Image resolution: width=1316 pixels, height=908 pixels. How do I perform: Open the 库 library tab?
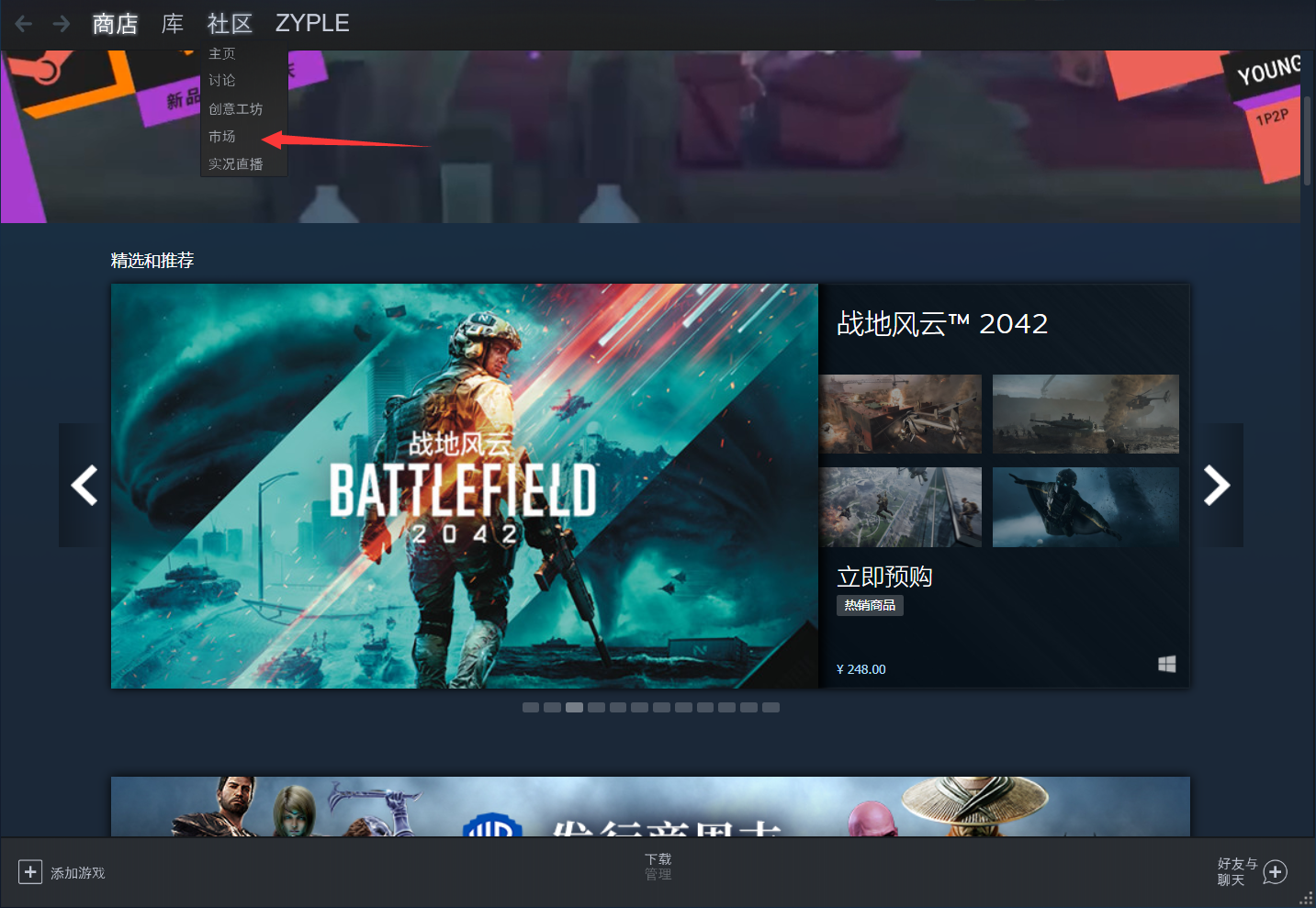pos(173,24)
